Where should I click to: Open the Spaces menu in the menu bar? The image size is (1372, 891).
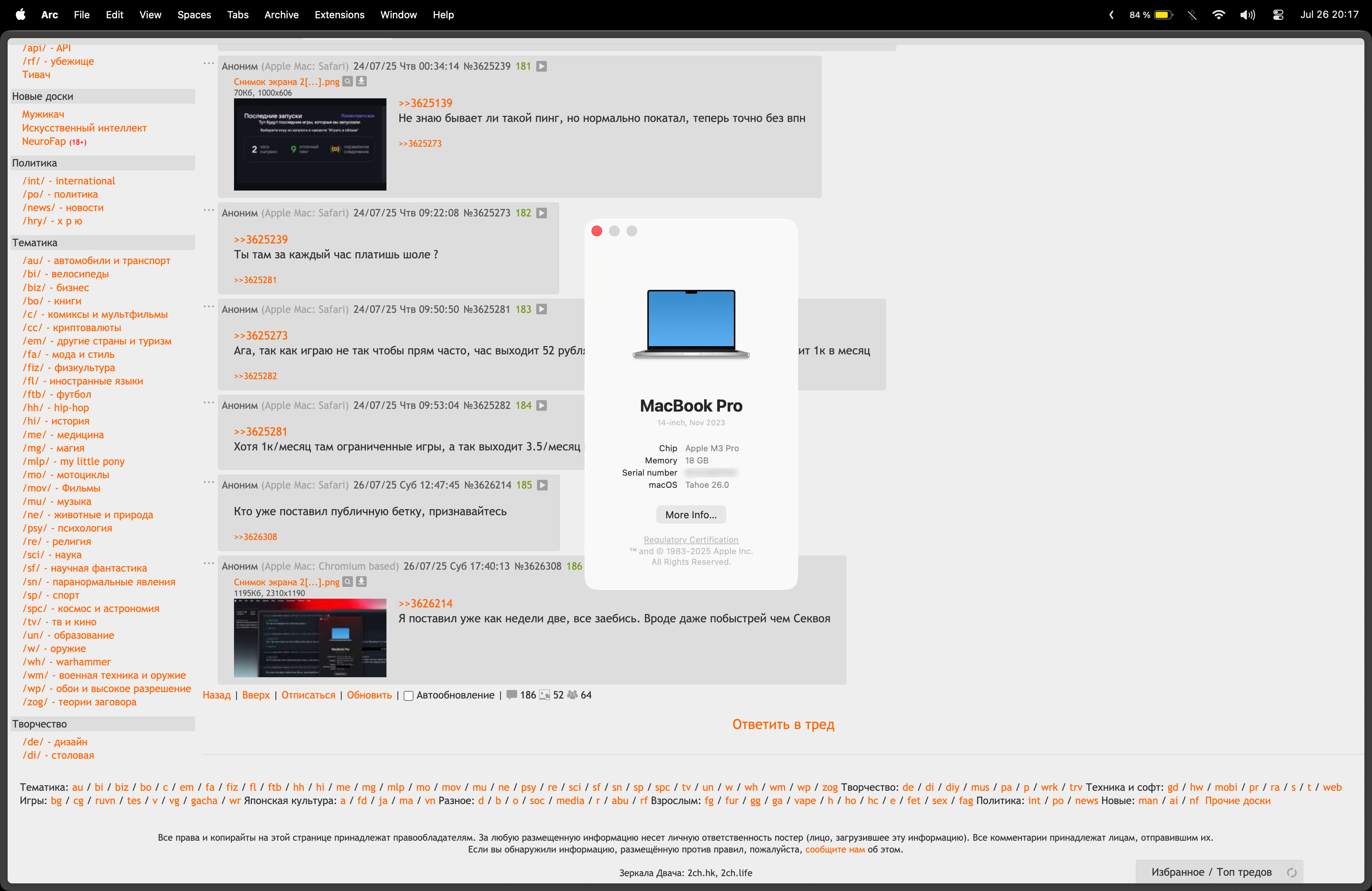pos(194,14)
